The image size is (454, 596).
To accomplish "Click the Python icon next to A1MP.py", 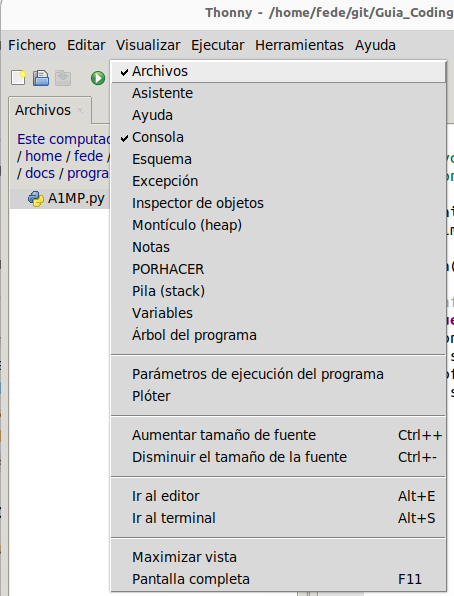I will (36, 199).
